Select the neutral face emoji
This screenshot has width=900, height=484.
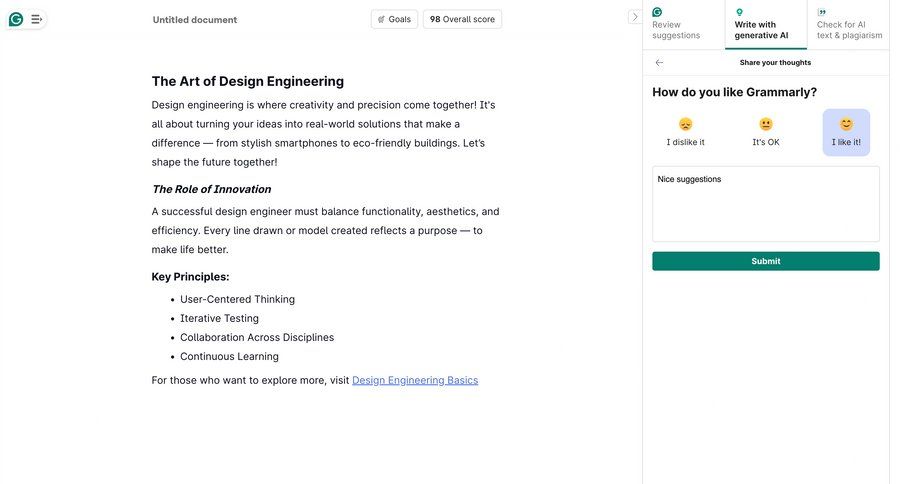[766, 124]
